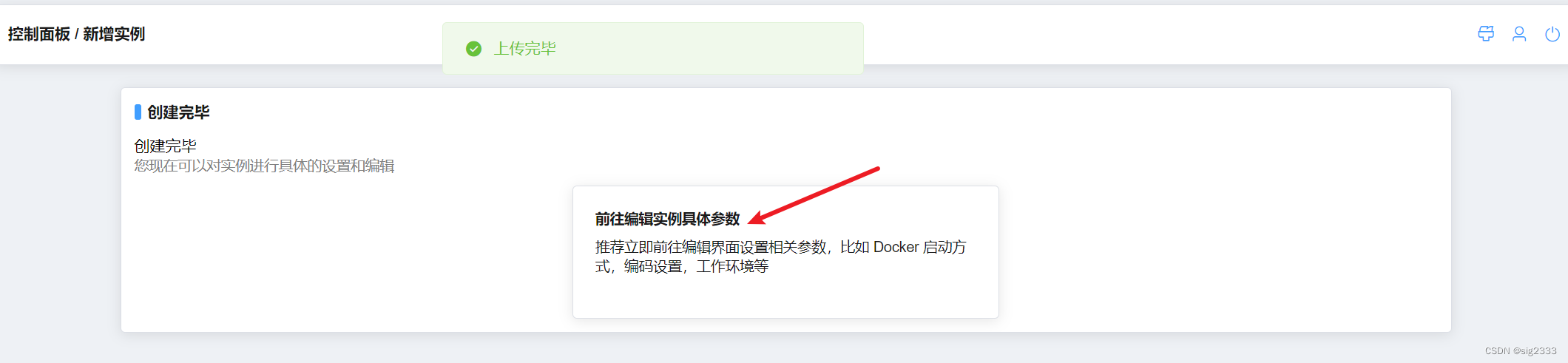Click the 您现在可以对实例进行具体的设置和编辑 description
Image resolution: width=1568 pixels, height=363 pixels.
[x=264, y=166]
